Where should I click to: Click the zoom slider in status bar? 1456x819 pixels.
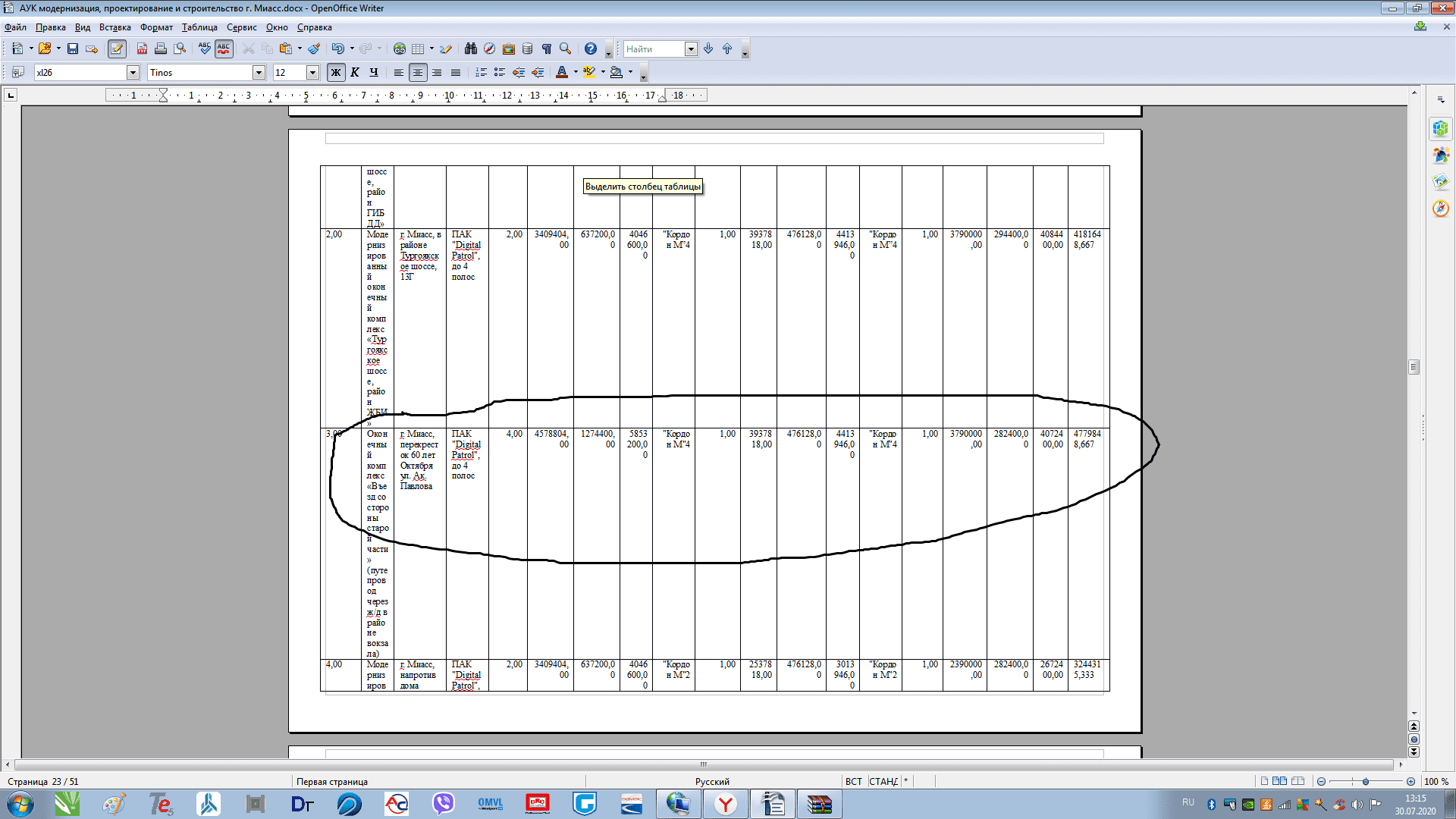click(1365, 781)
